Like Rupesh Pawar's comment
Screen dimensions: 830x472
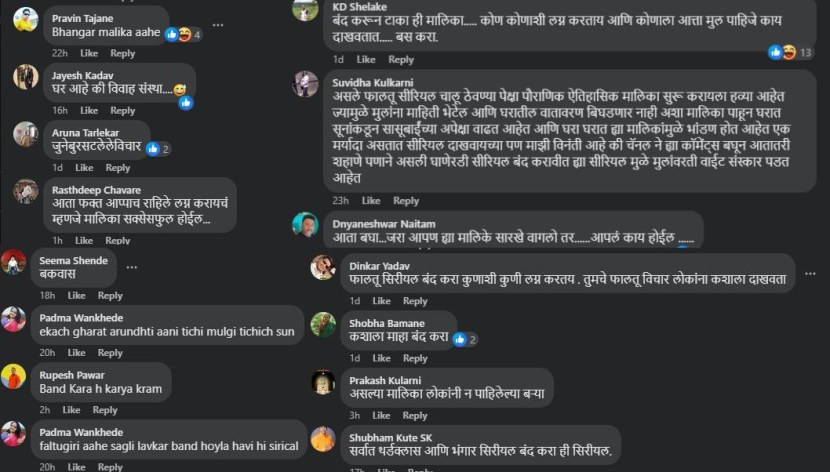click(71, 410)
